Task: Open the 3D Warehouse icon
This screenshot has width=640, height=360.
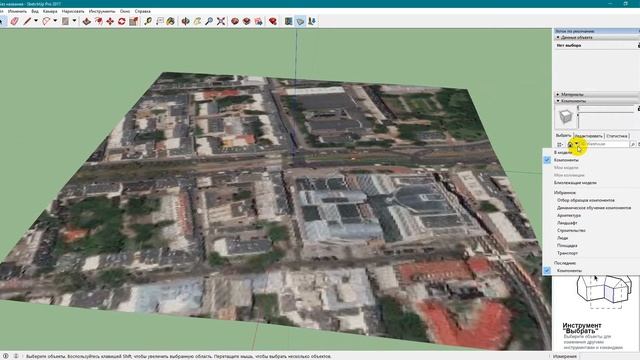Action: 235,21
